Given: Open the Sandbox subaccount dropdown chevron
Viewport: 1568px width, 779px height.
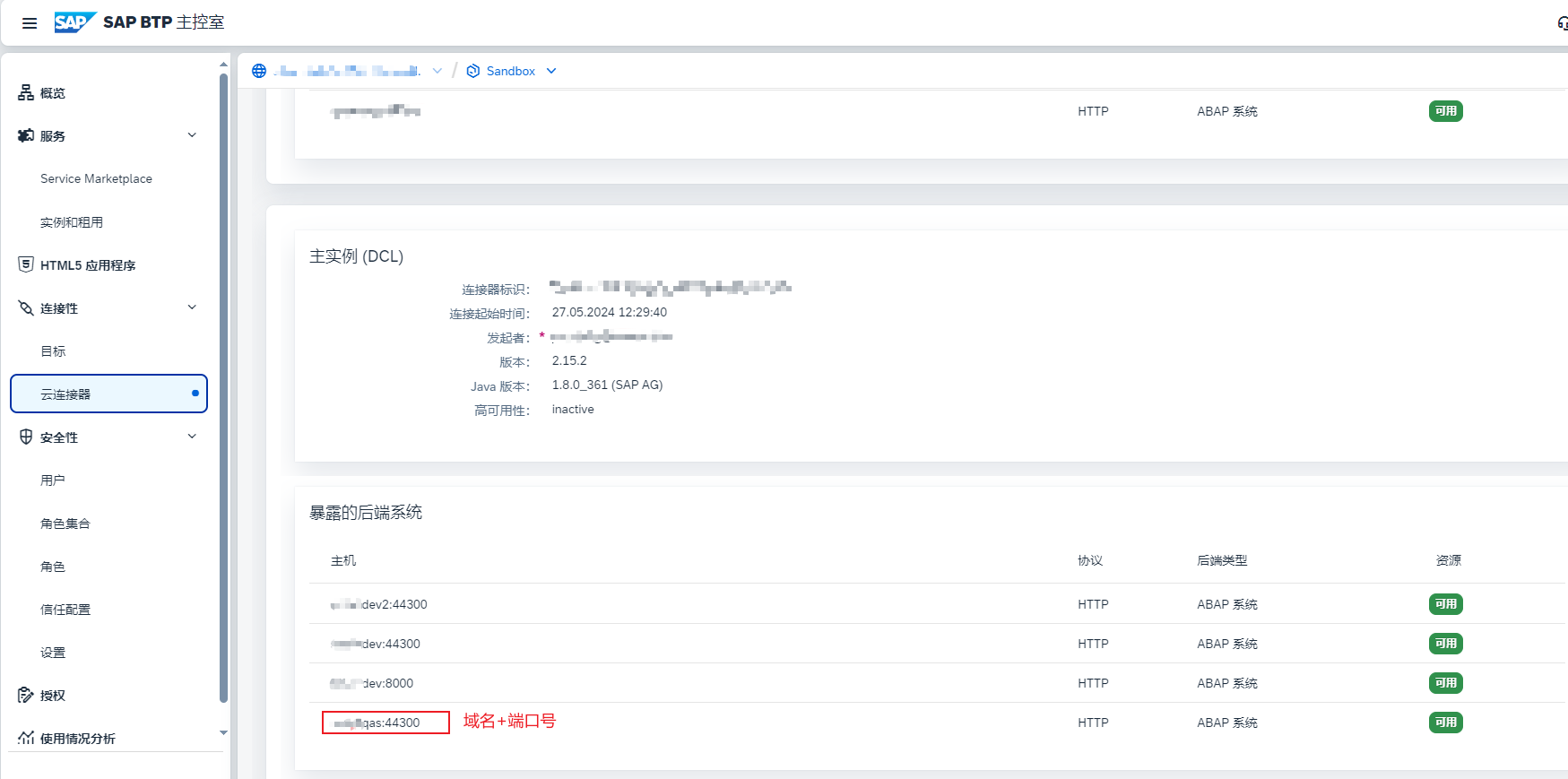Looking at the screenshot, I should 551,71.
